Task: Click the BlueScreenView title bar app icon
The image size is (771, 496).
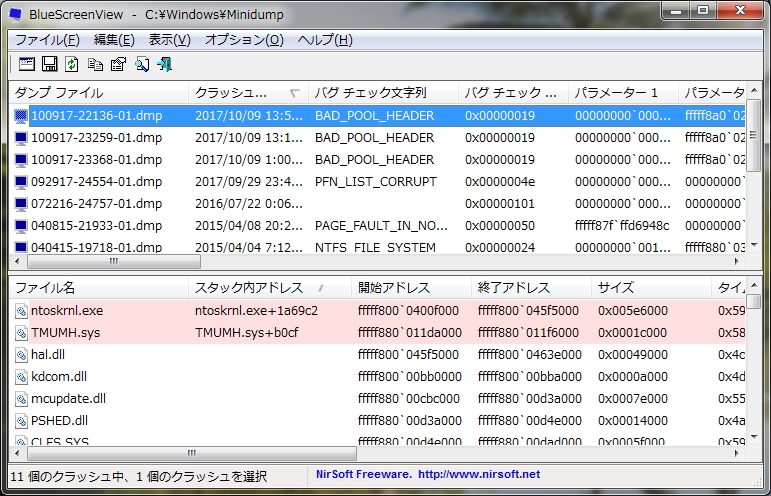Action: [16, 14]
